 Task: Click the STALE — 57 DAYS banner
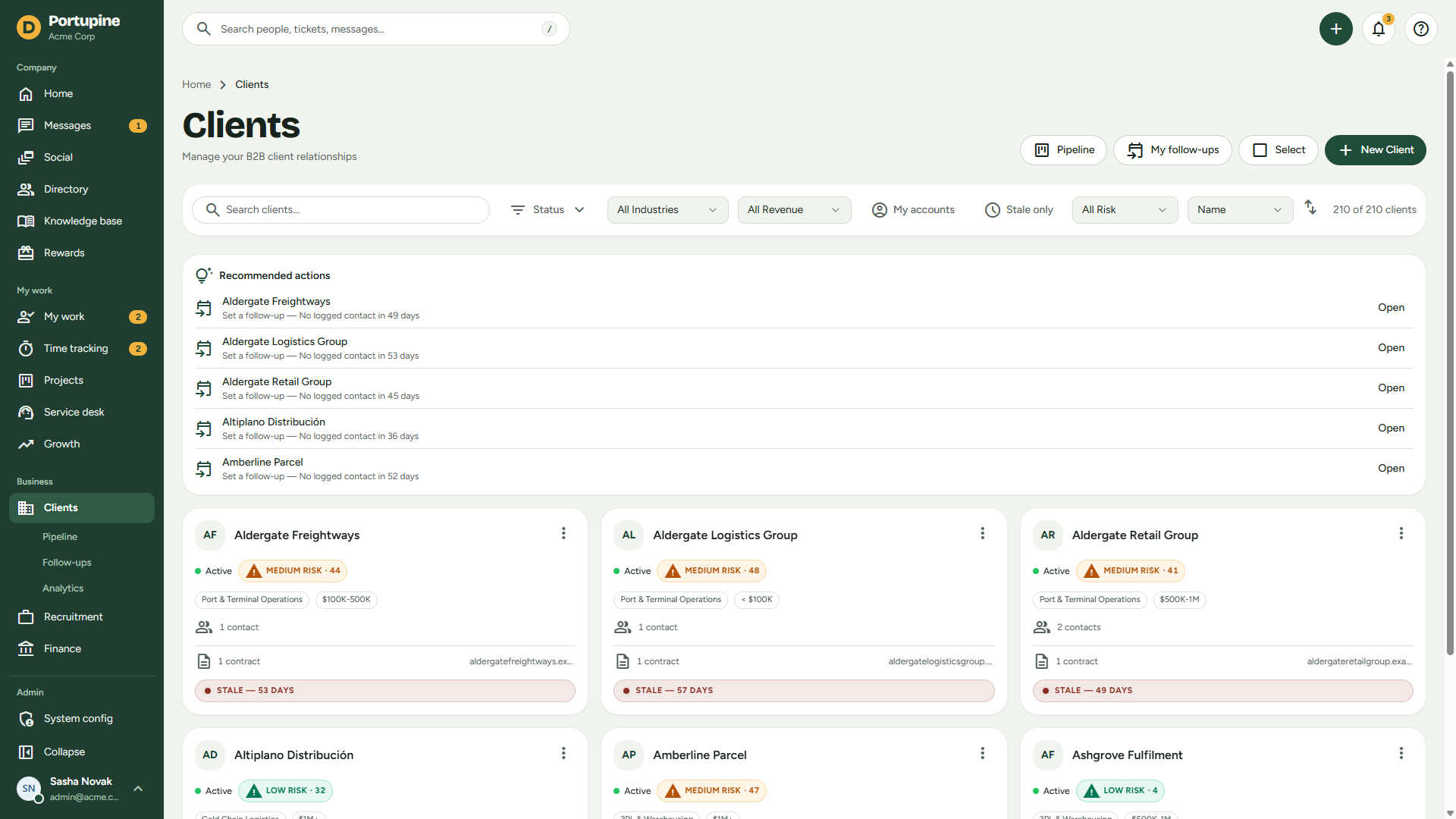point(804,691)
